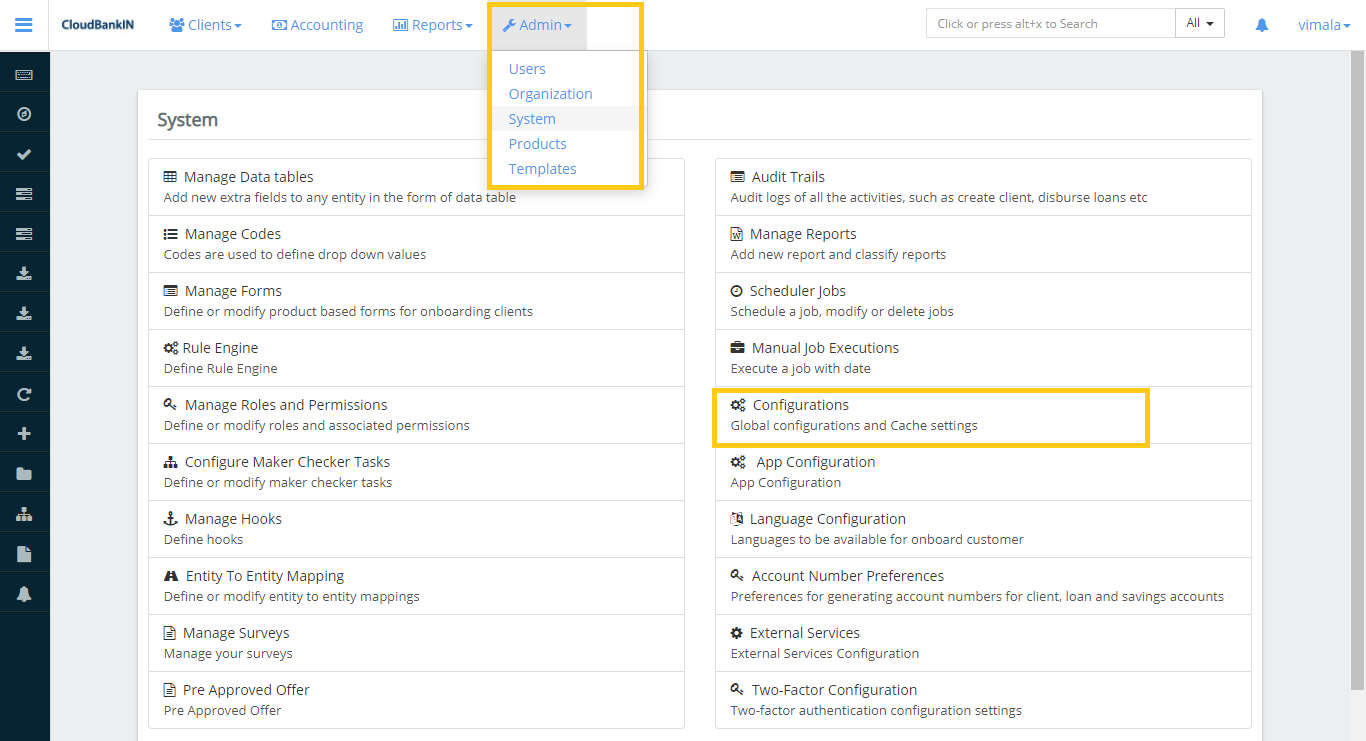
Task: Select the organization hierarchy icon in sidebar
Action: coord(24,511)
